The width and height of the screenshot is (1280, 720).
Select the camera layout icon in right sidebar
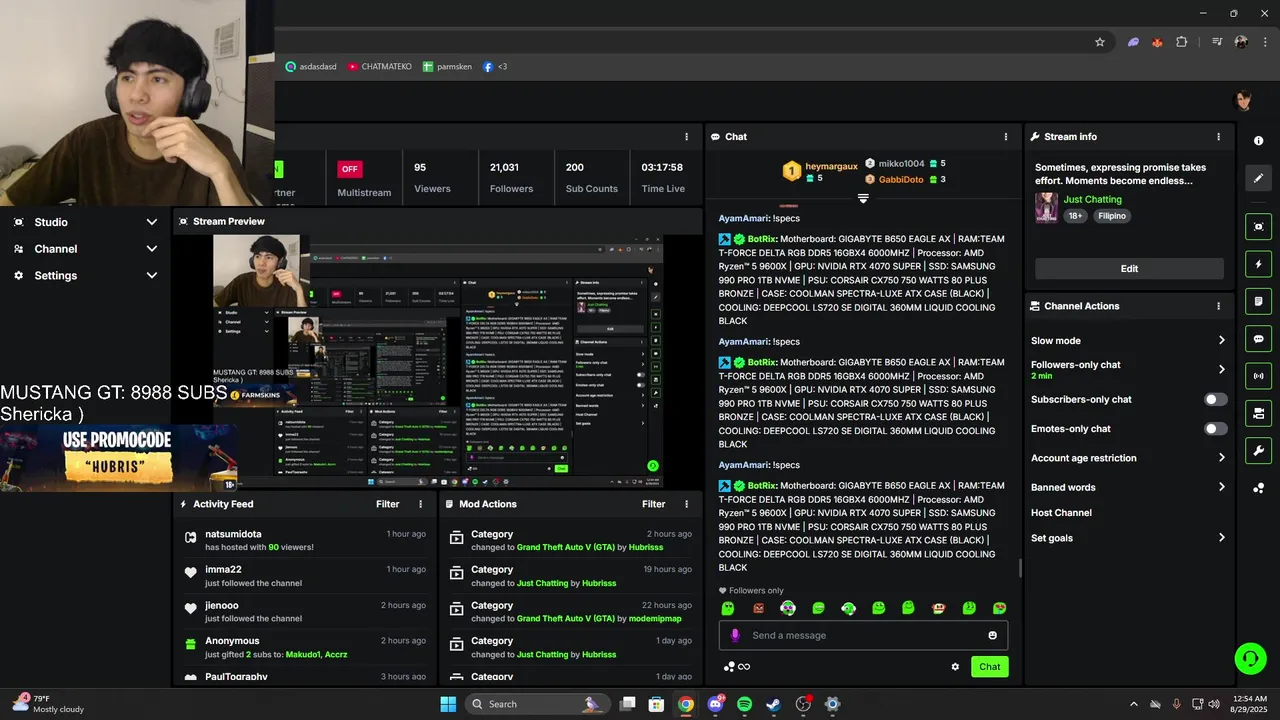(1259, 413)
